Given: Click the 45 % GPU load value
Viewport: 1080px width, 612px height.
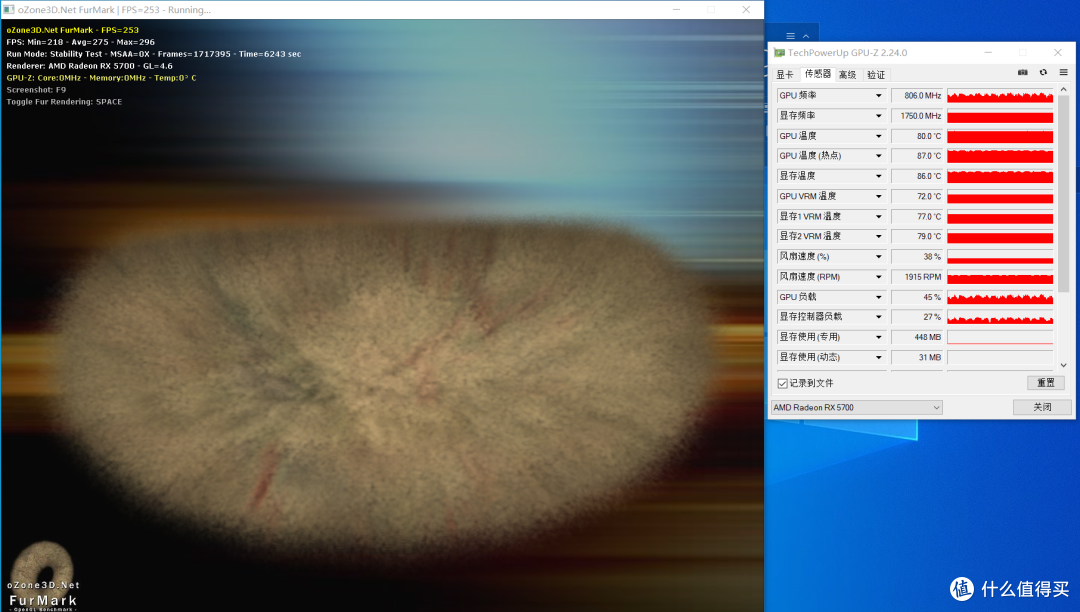Looking at the screenshot, I should pyautogui.click(x=916, y=297).
